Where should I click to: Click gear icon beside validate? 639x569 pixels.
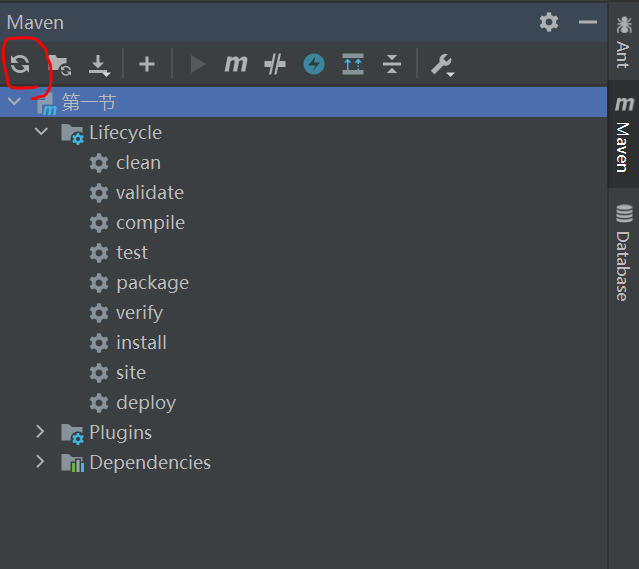pyautogui.click(x=99, y=193)
